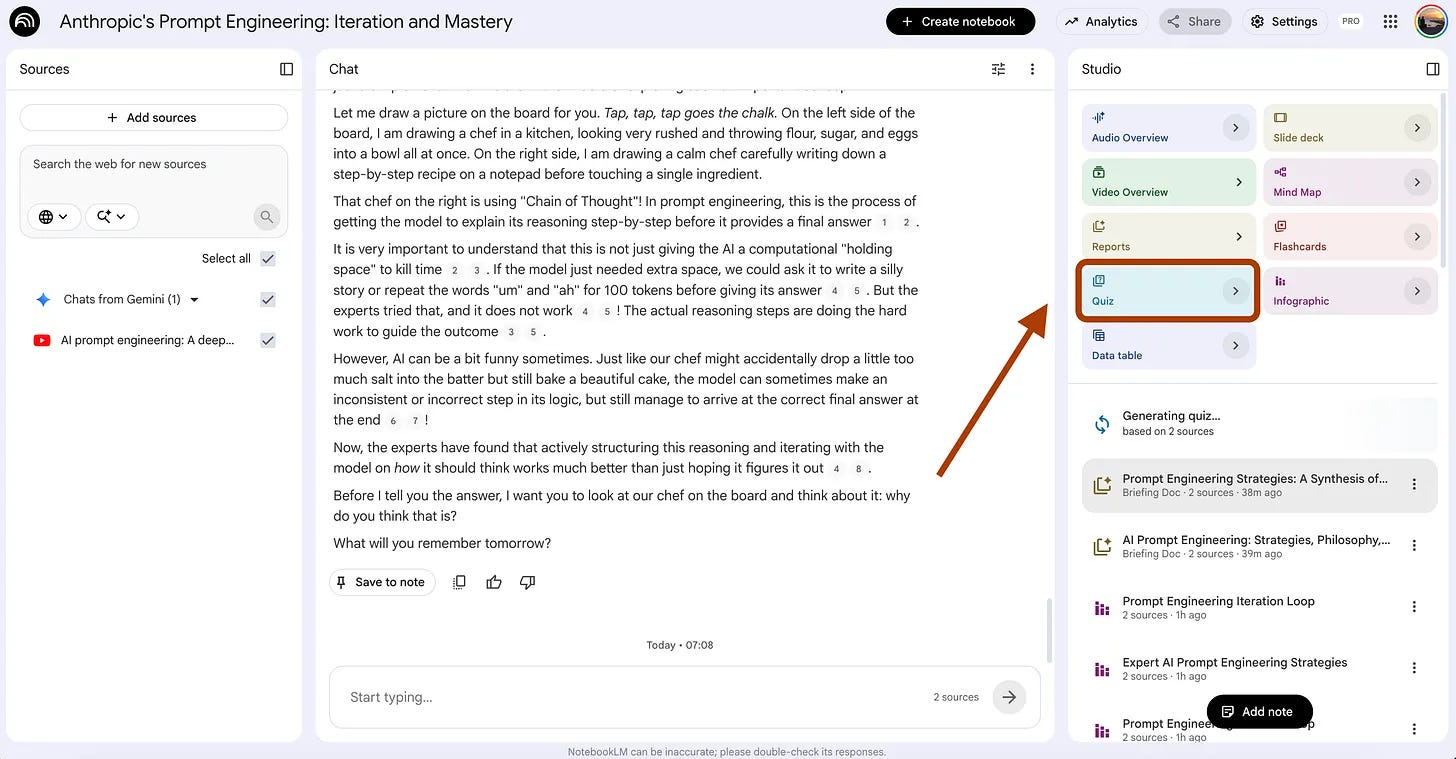Click the Add sources button

[153, 118]
